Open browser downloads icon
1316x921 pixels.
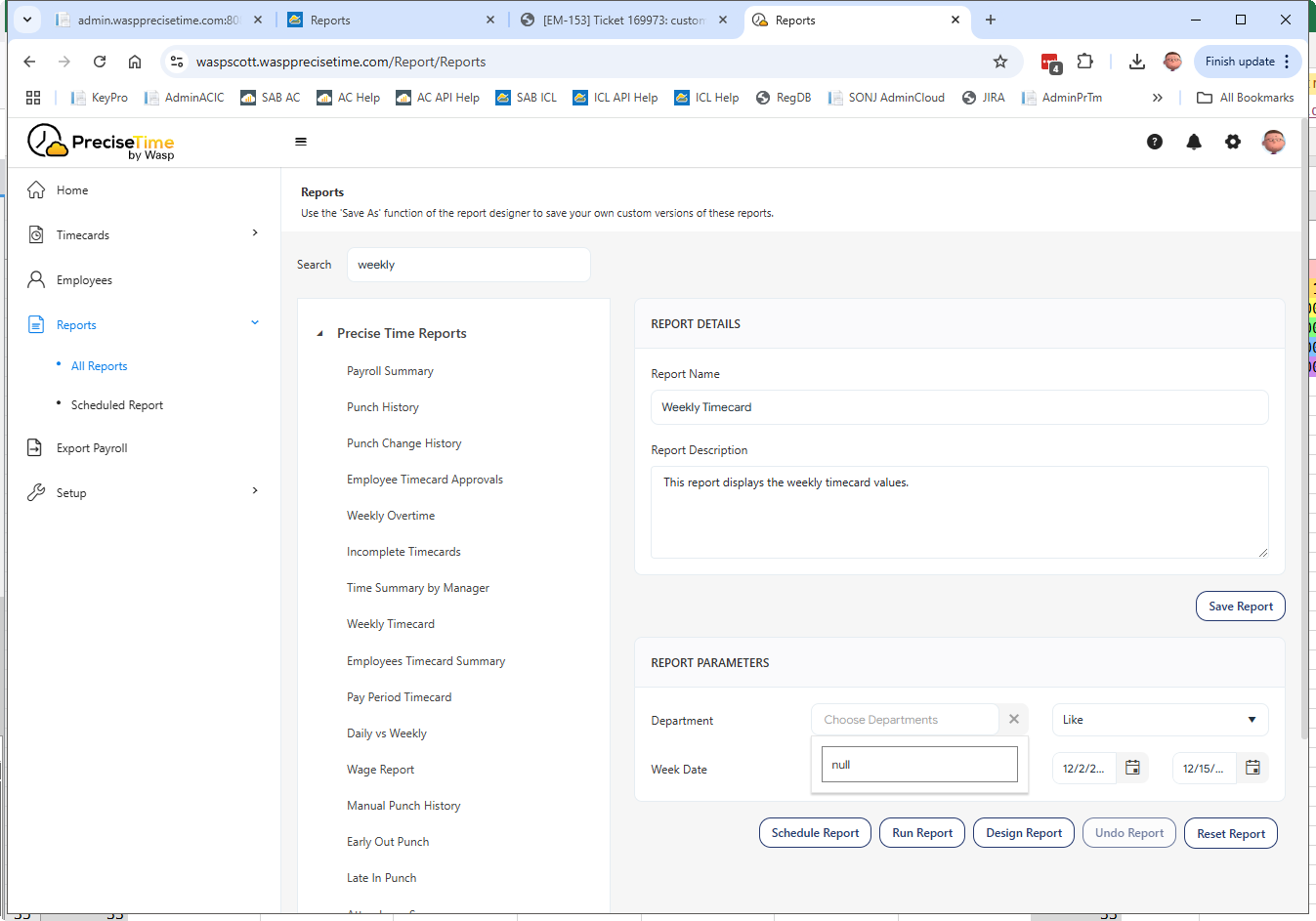tap(1137, 62)
